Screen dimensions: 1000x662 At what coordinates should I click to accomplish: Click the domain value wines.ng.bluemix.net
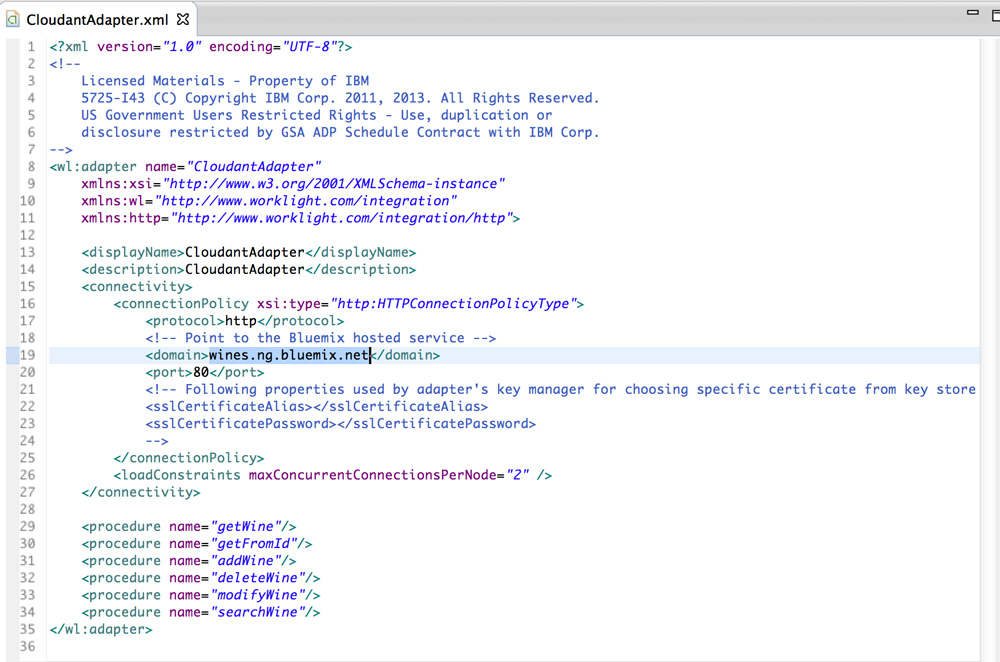(290, 355)
